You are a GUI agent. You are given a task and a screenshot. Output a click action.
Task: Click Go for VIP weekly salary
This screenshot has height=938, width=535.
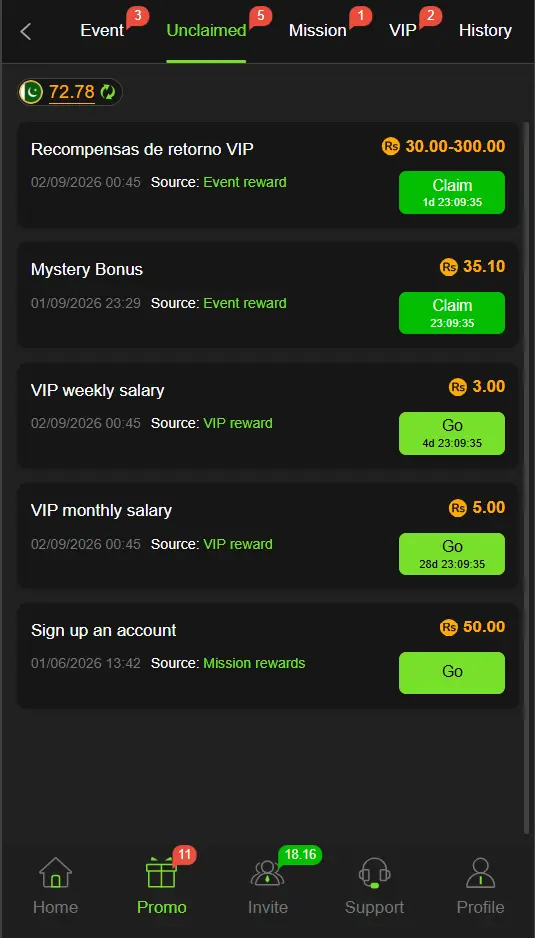(x=452, y=434)
